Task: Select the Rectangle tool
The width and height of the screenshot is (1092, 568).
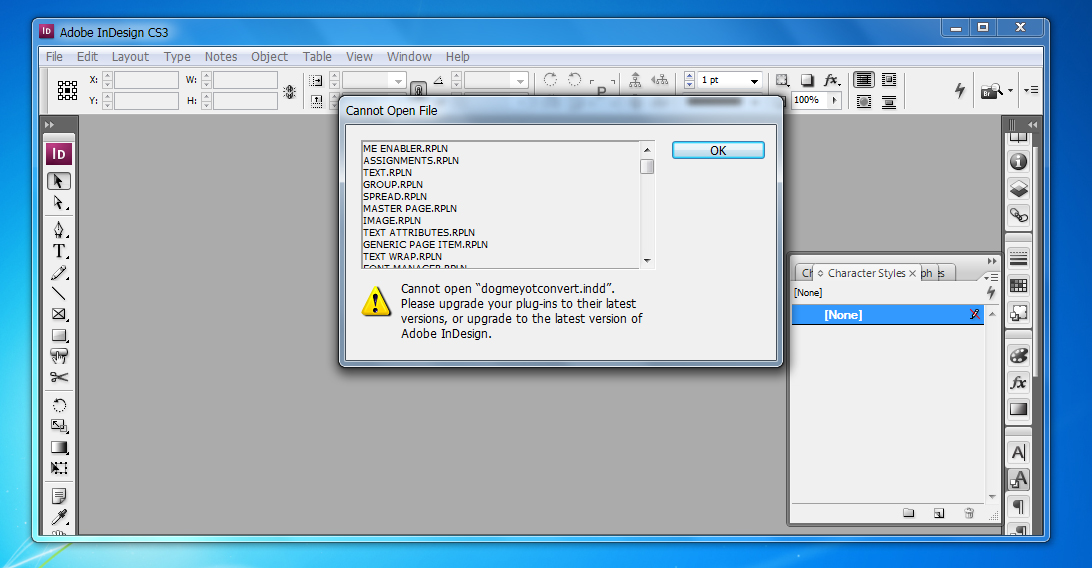Action: (58, 336)
